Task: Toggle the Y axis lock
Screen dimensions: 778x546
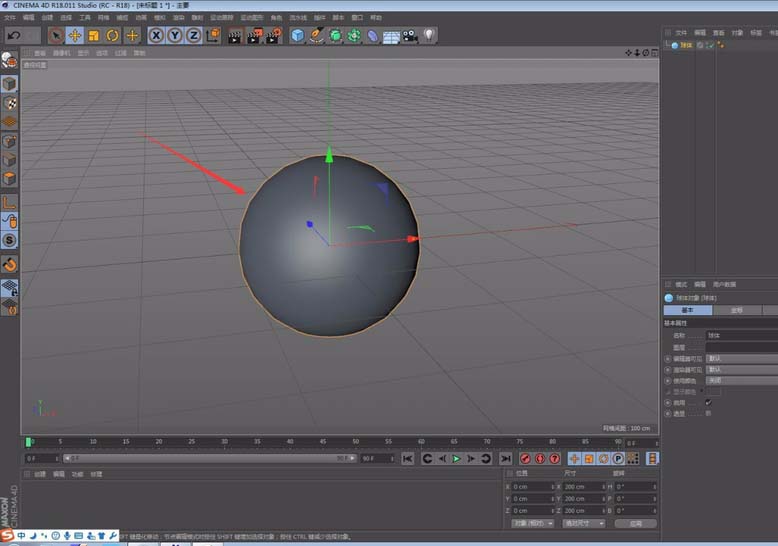Action: [175, 36]
